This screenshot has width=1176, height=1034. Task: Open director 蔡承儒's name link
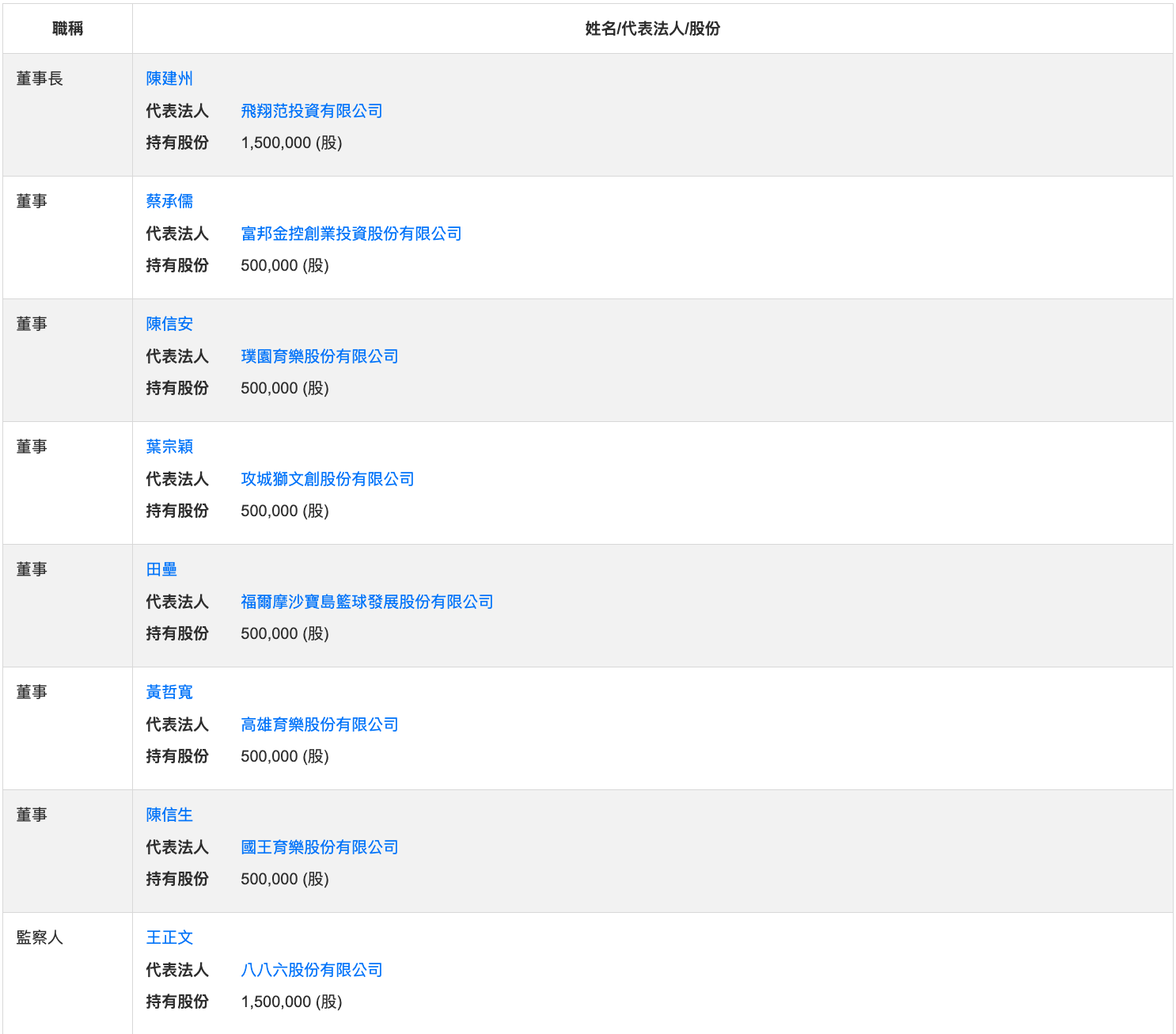(169, 201)
